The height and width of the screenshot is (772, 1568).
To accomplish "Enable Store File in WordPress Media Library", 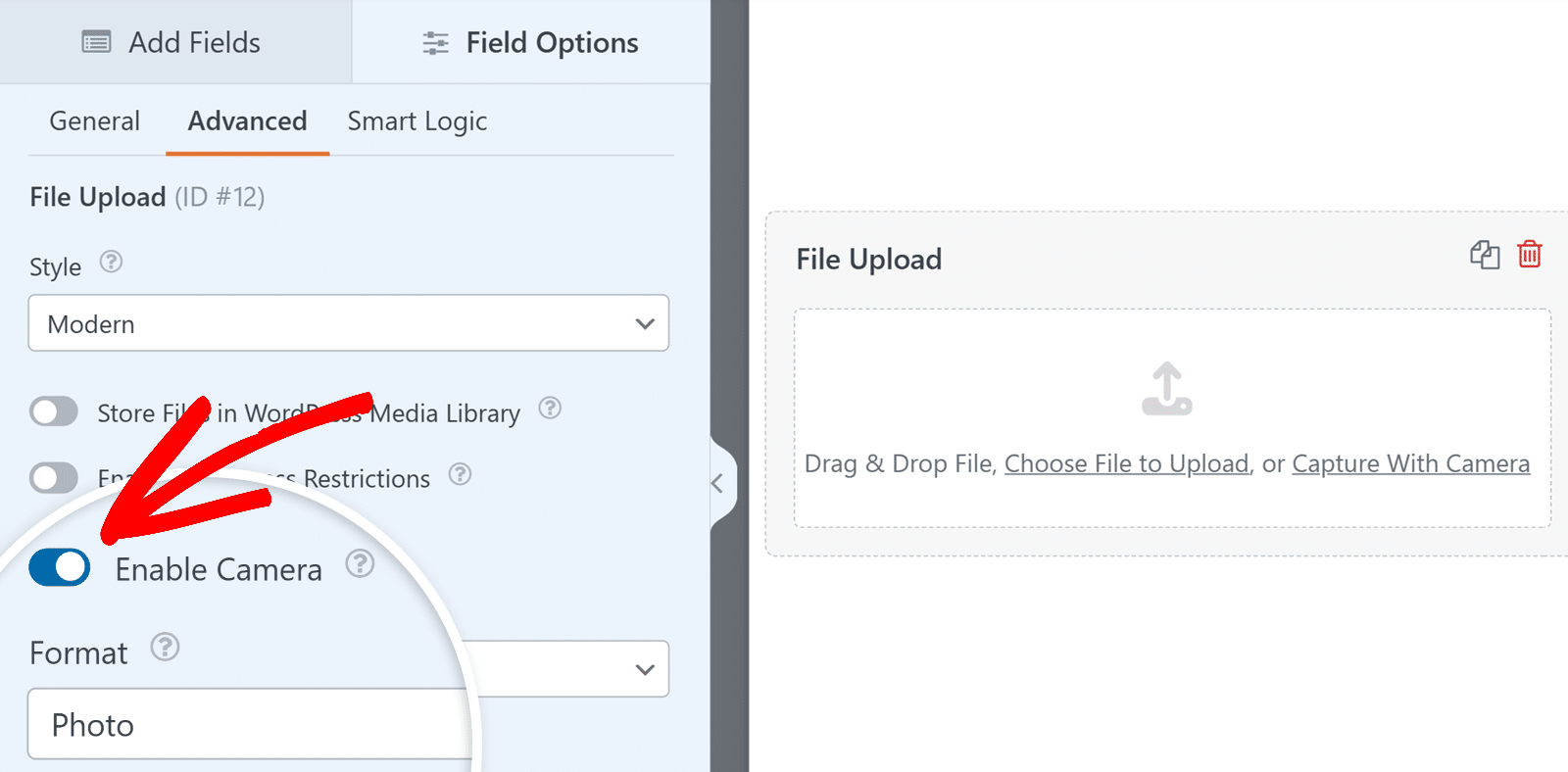I will pyautogui.click(x=53, y=411).
